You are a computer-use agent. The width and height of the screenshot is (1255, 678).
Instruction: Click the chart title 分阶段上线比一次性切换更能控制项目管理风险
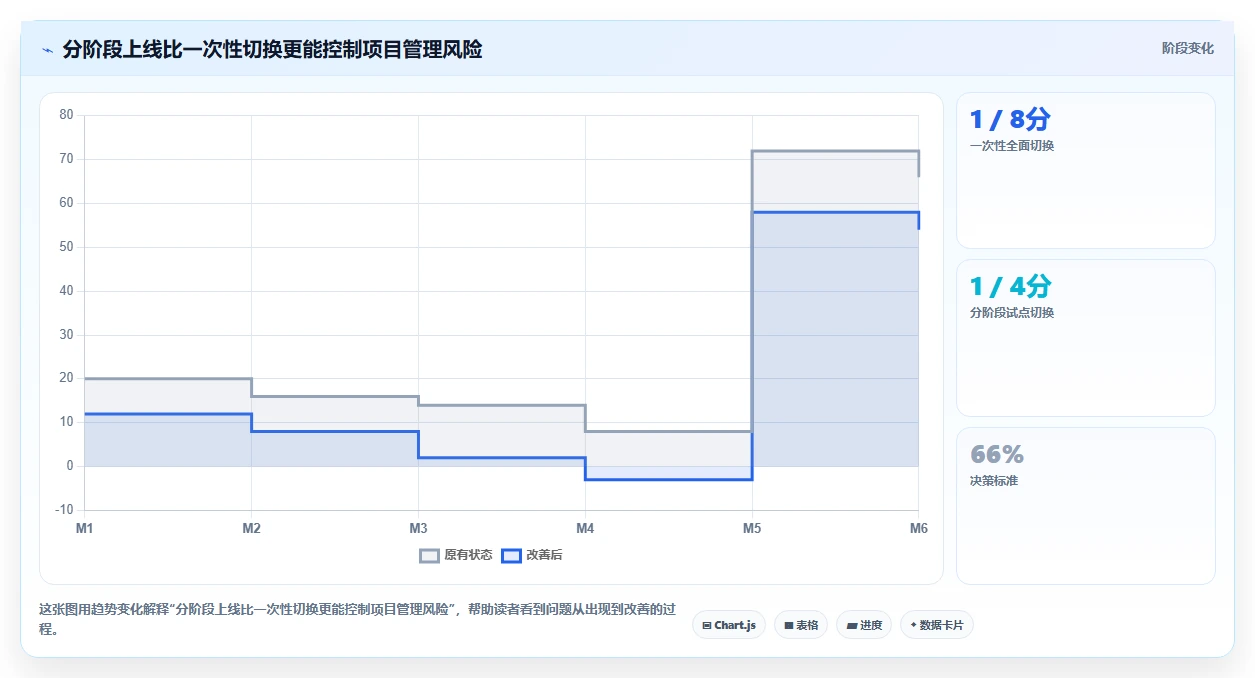coord(273,49)
